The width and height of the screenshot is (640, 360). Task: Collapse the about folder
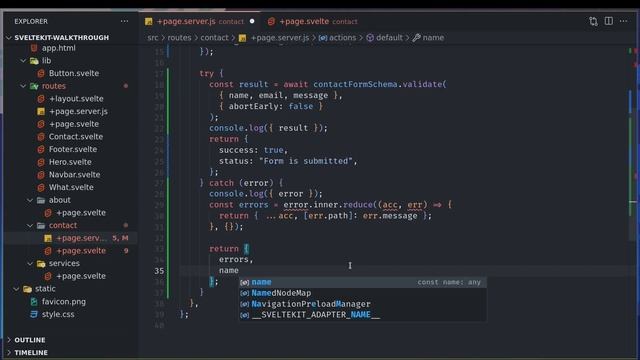(x=30, y=200)
